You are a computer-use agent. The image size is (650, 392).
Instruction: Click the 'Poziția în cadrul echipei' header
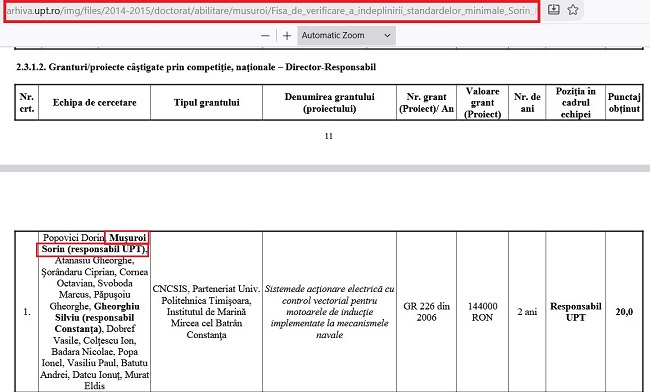575,102
